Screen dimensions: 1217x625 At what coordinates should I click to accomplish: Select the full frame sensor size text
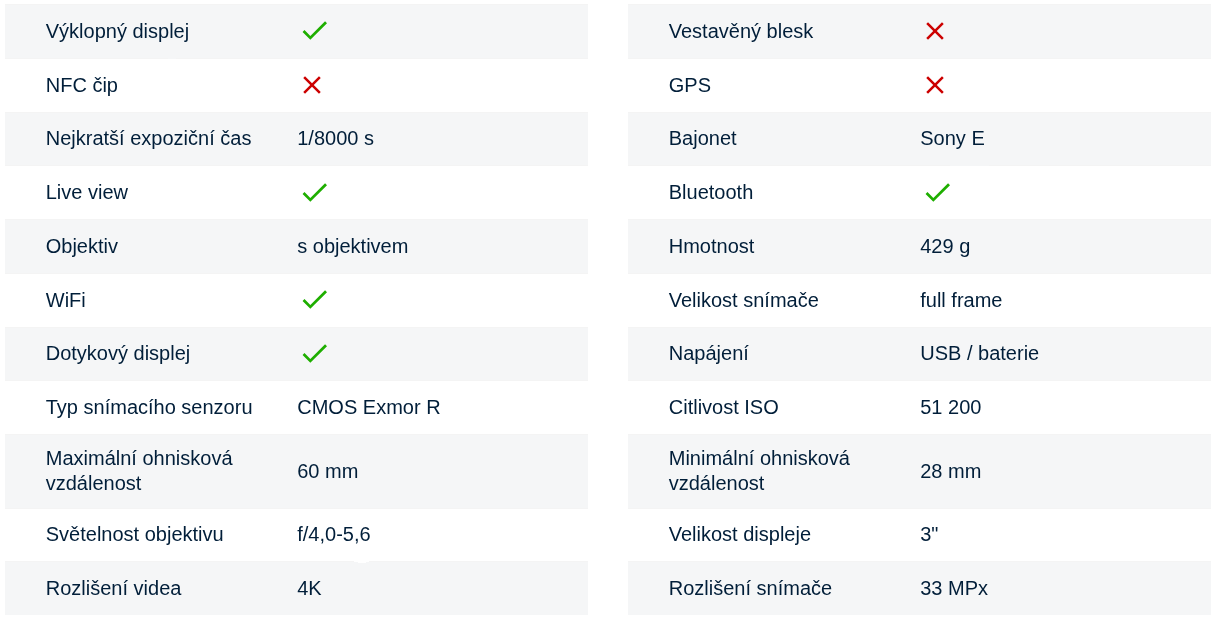tap(961, 300)
